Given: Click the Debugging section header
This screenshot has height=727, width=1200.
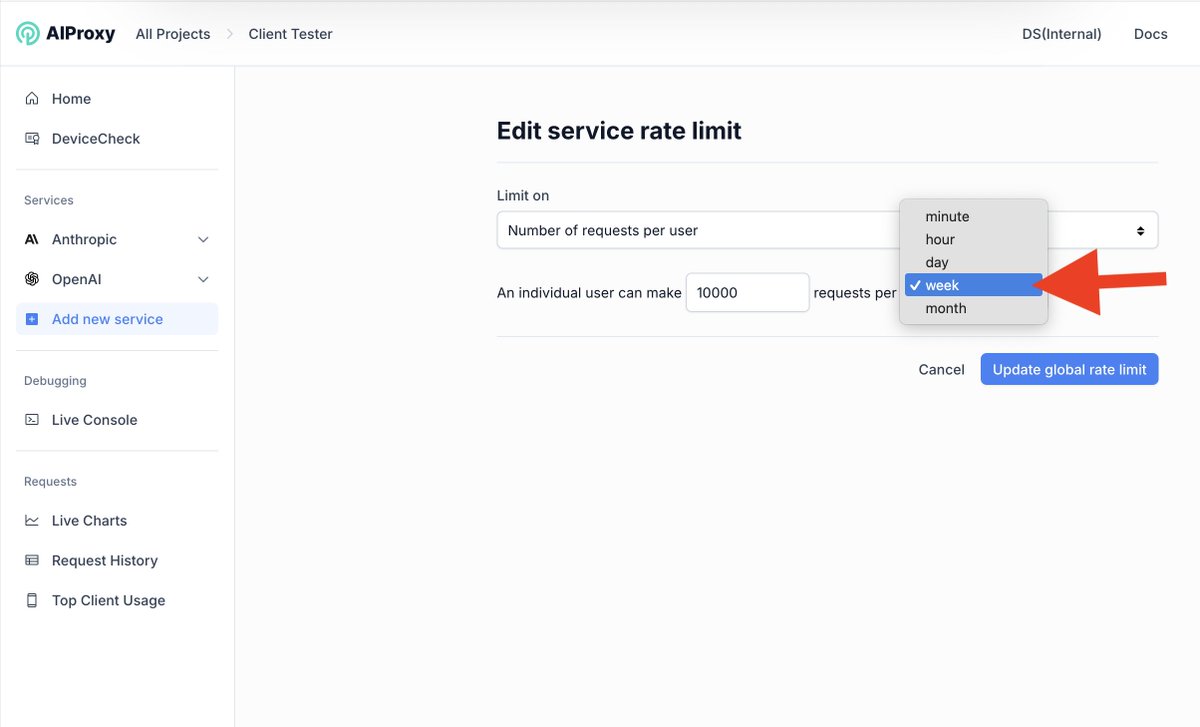Looking at the screenshot, I should [x=55, y=381].
